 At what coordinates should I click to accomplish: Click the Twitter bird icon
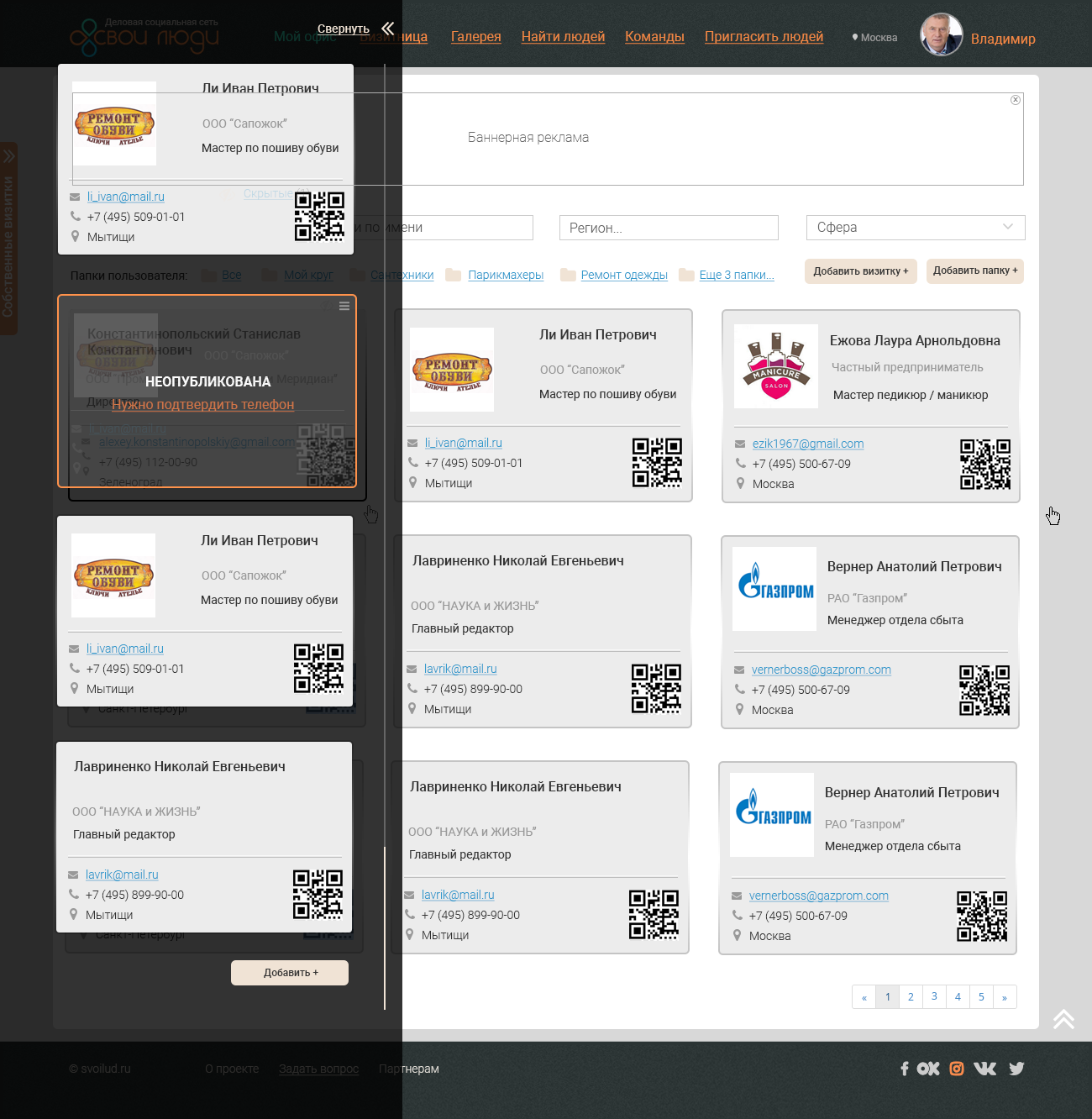[x=1016, y=1069]
